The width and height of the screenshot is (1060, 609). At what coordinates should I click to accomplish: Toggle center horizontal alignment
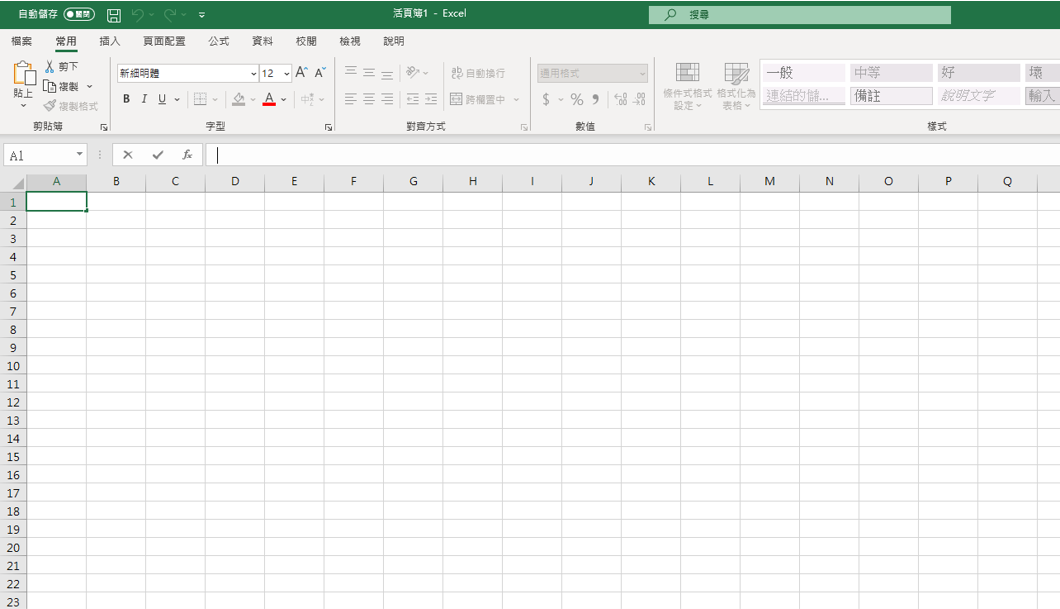tap(367, 98)
